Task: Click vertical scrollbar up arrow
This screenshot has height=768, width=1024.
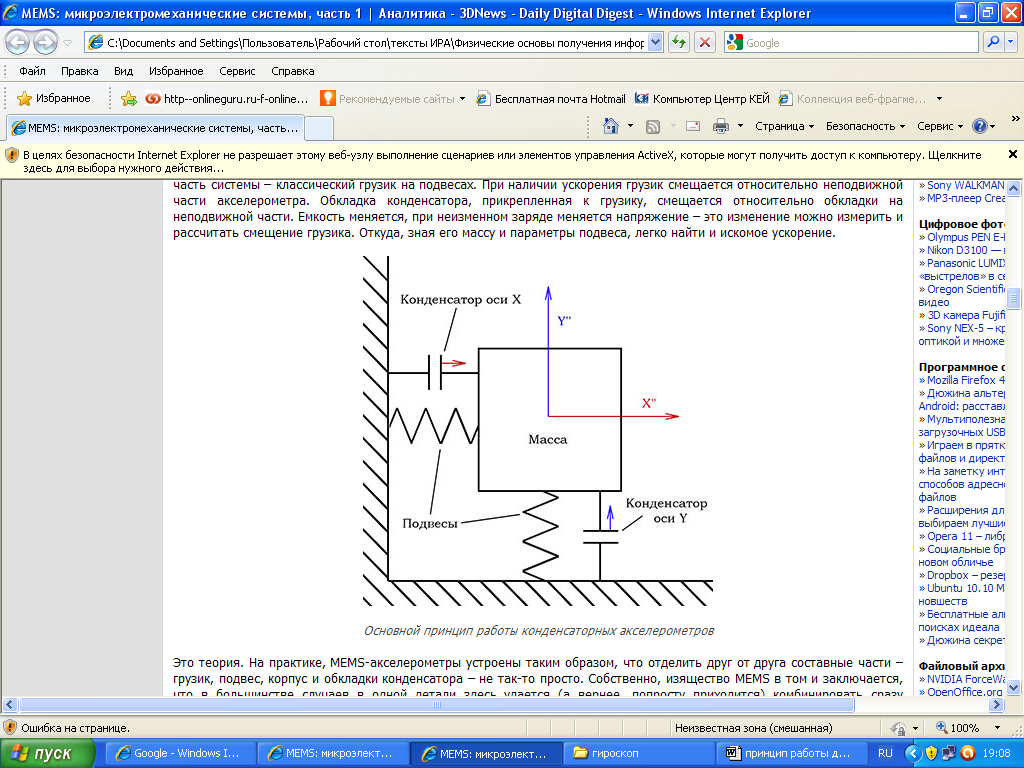Action: coord(1014,188)
